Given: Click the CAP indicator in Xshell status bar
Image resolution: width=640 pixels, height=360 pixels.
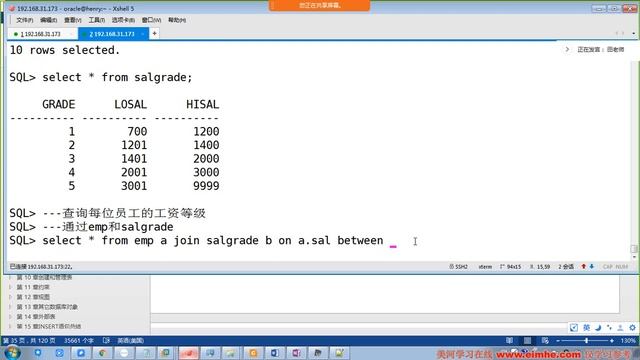Looking at the screenshot, I should tap(608, 267).
